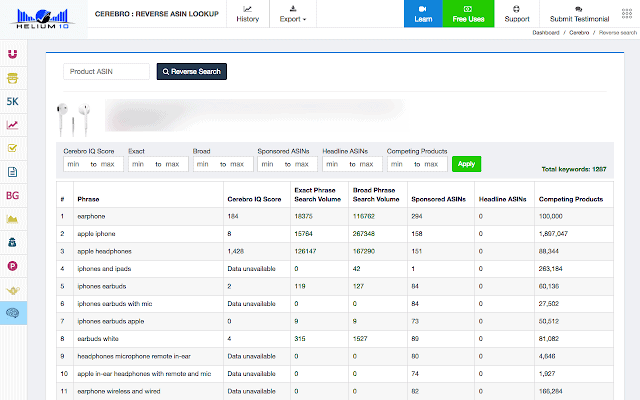The height and width of the screenshot is (400, 640).
Task: Expand the Export dropdown
Action: tap(293, 14)
